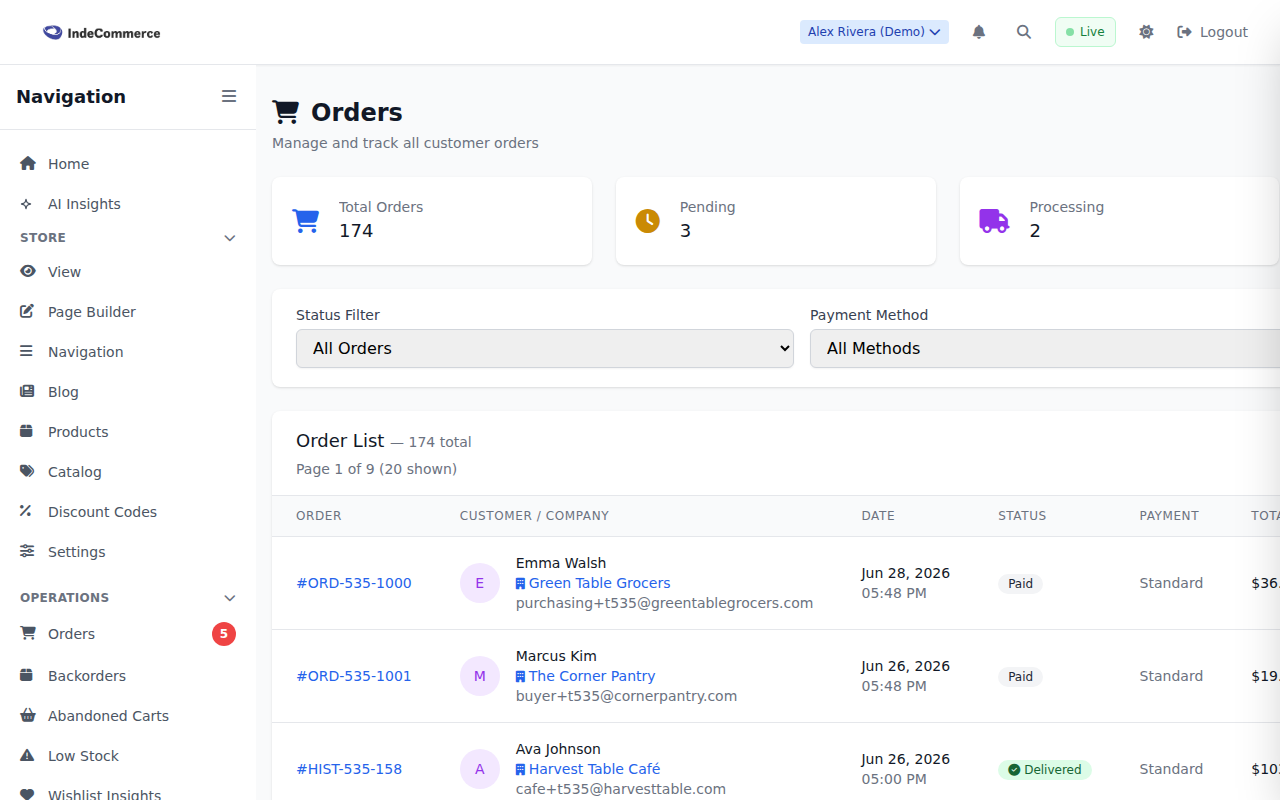Click the Page Builder edit icon
Screen dimensions: 1280x800
[27, 312]
